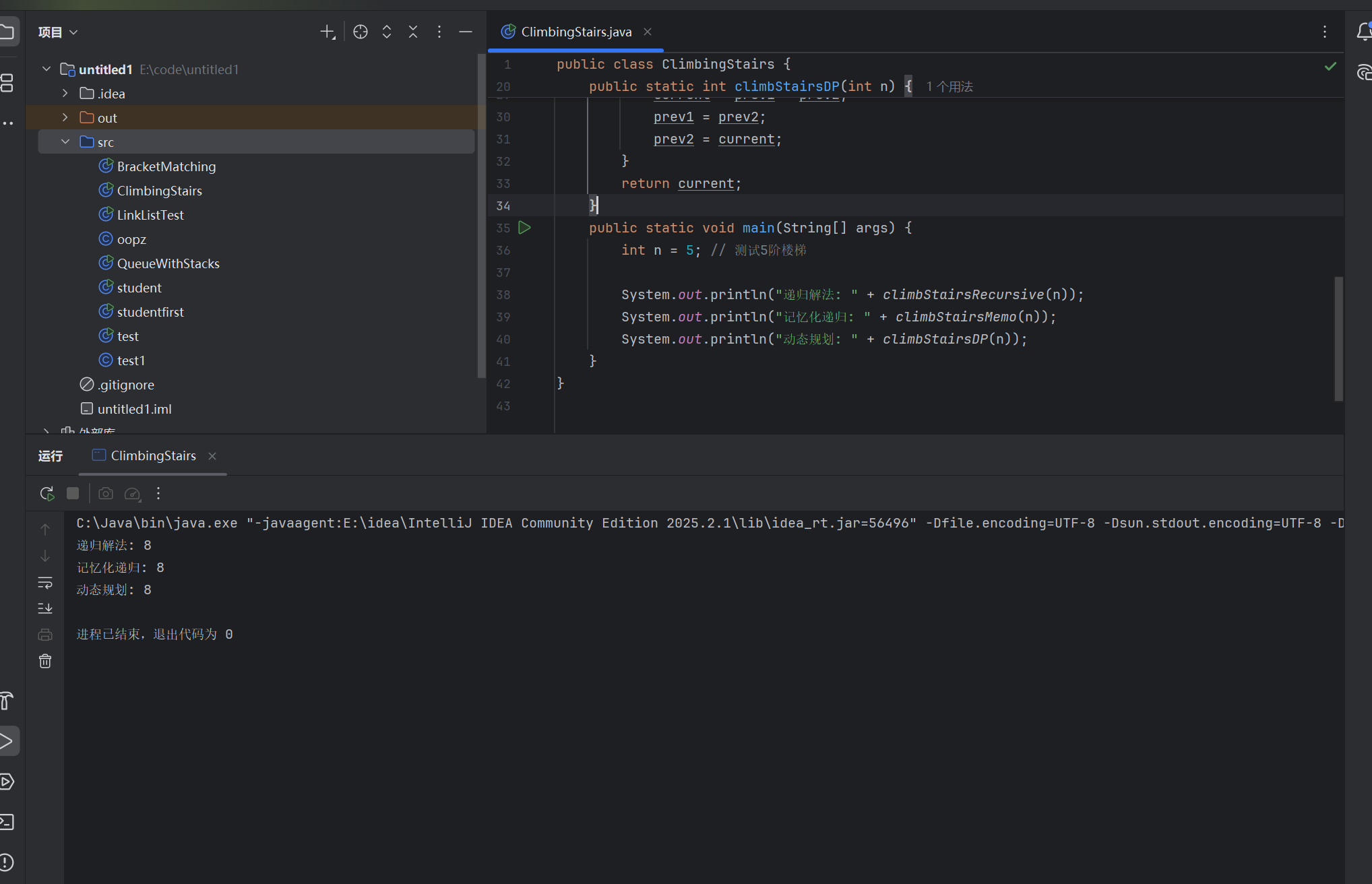Click the expand all icon in Project panel
The image size is (1372, 884).
(387, 32)
